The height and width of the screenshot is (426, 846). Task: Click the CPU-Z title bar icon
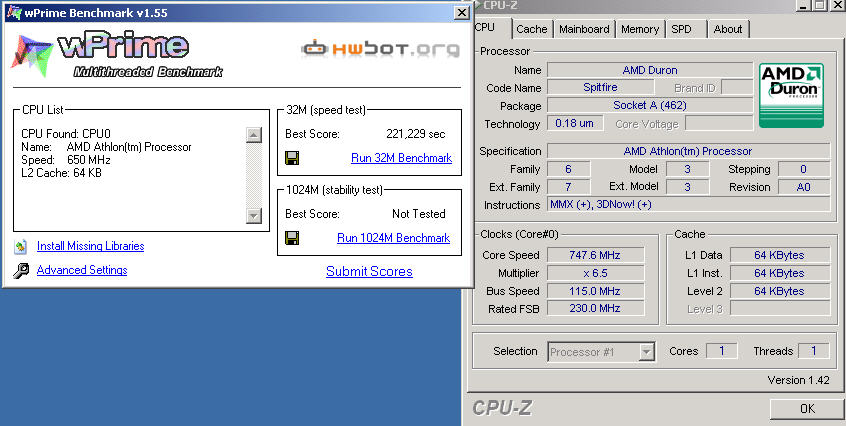(475, 5)
